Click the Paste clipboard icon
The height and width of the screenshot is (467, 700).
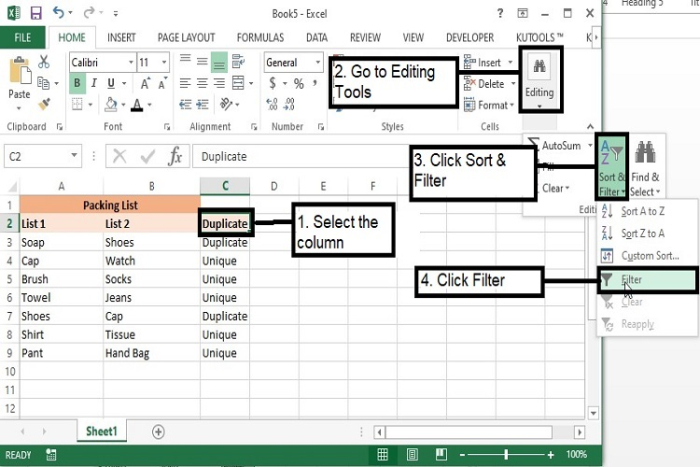point(20,71)
